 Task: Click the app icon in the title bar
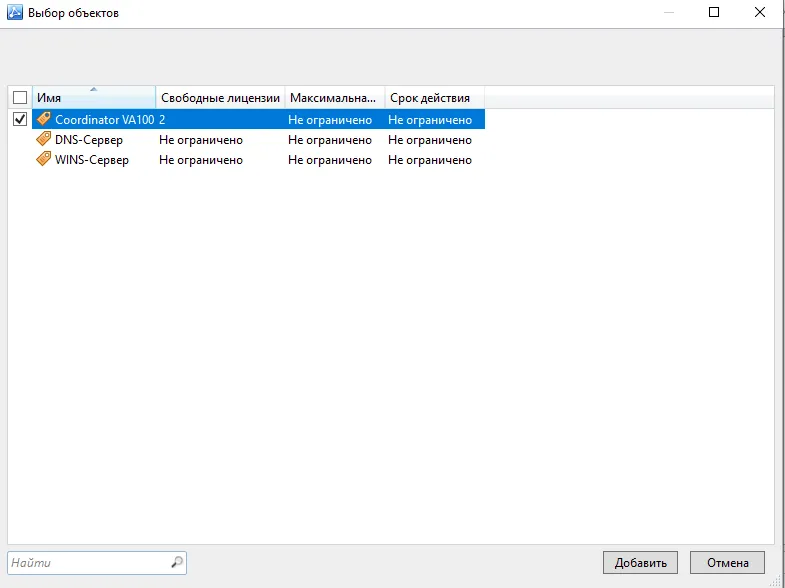coord(15,12)
